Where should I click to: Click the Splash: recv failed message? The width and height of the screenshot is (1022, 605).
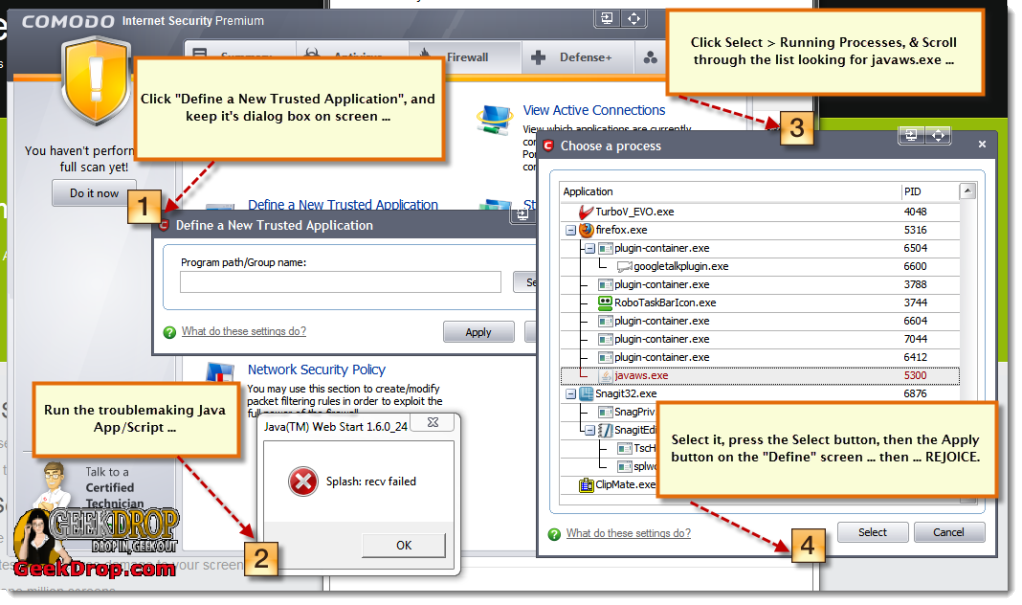[371, 482]
